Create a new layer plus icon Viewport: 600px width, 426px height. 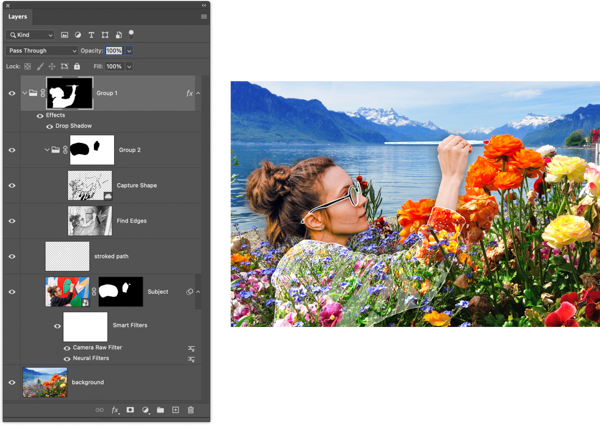pyautogui.click(x=175, y=410)
